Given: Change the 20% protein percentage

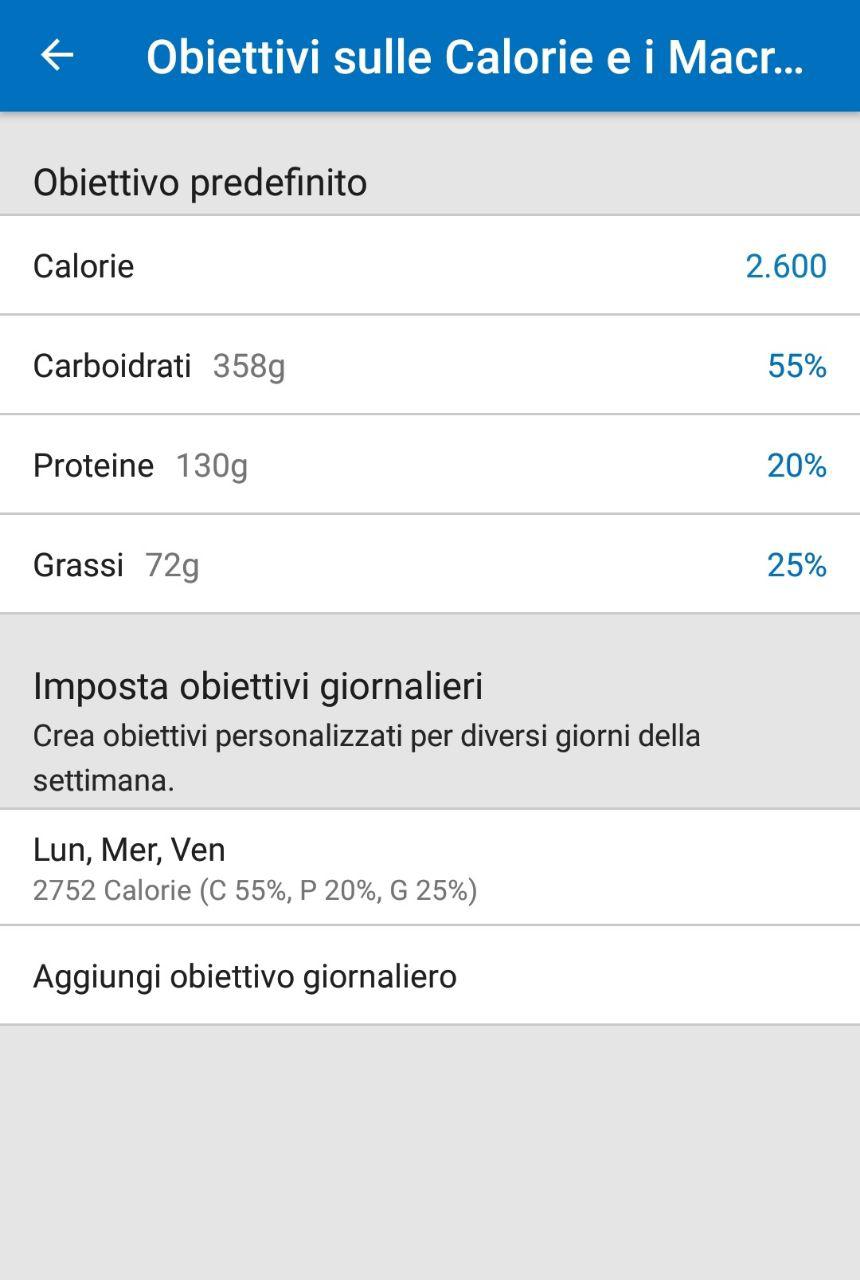Looking at the screenshot, I should coord(796,466).
